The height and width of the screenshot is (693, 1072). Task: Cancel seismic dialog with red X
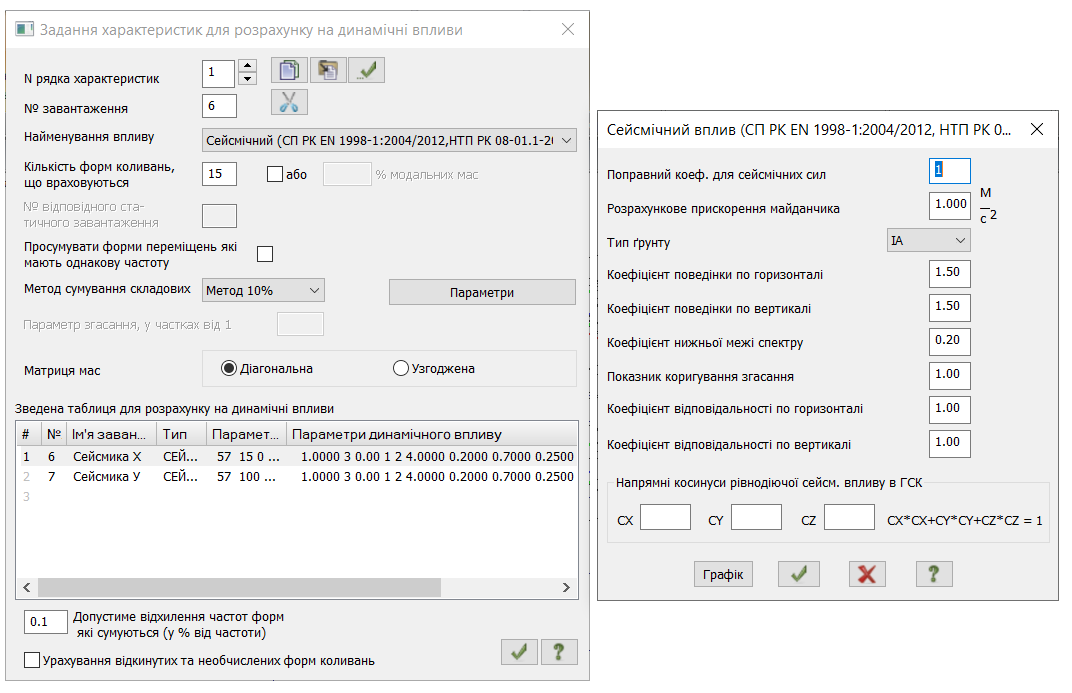(x=867, y=574)
